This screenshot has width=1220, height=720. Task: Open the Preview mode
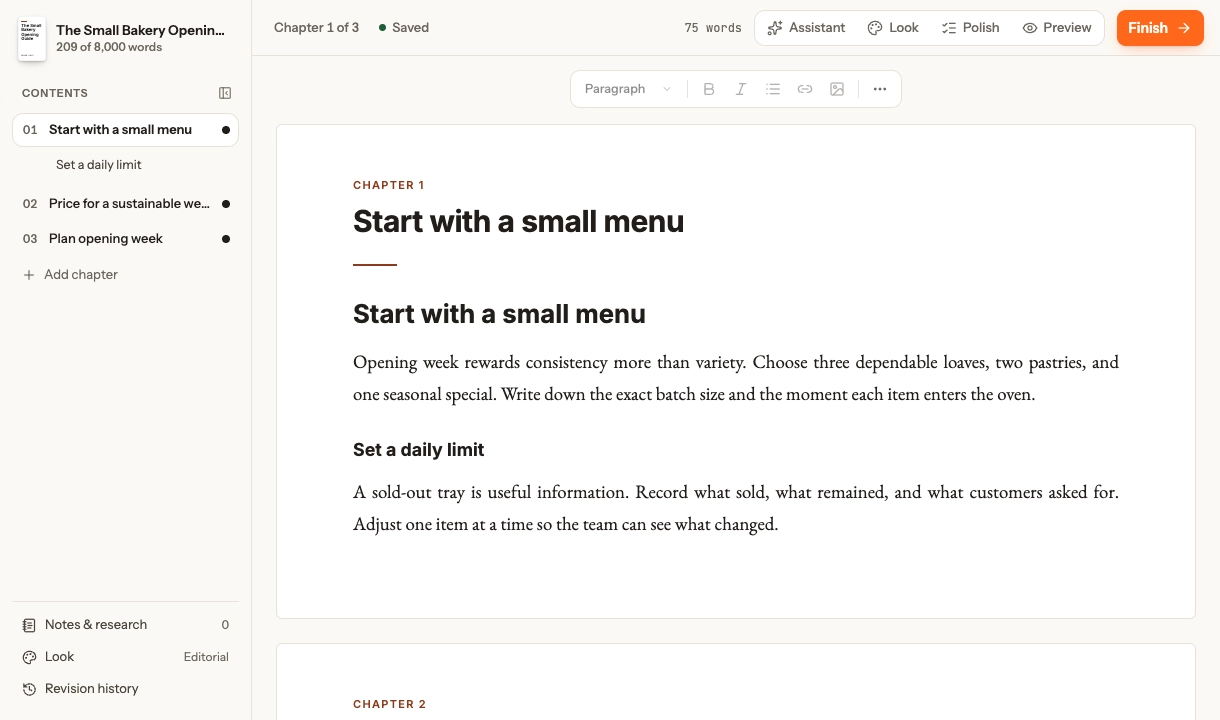[x=1057, y=28]
